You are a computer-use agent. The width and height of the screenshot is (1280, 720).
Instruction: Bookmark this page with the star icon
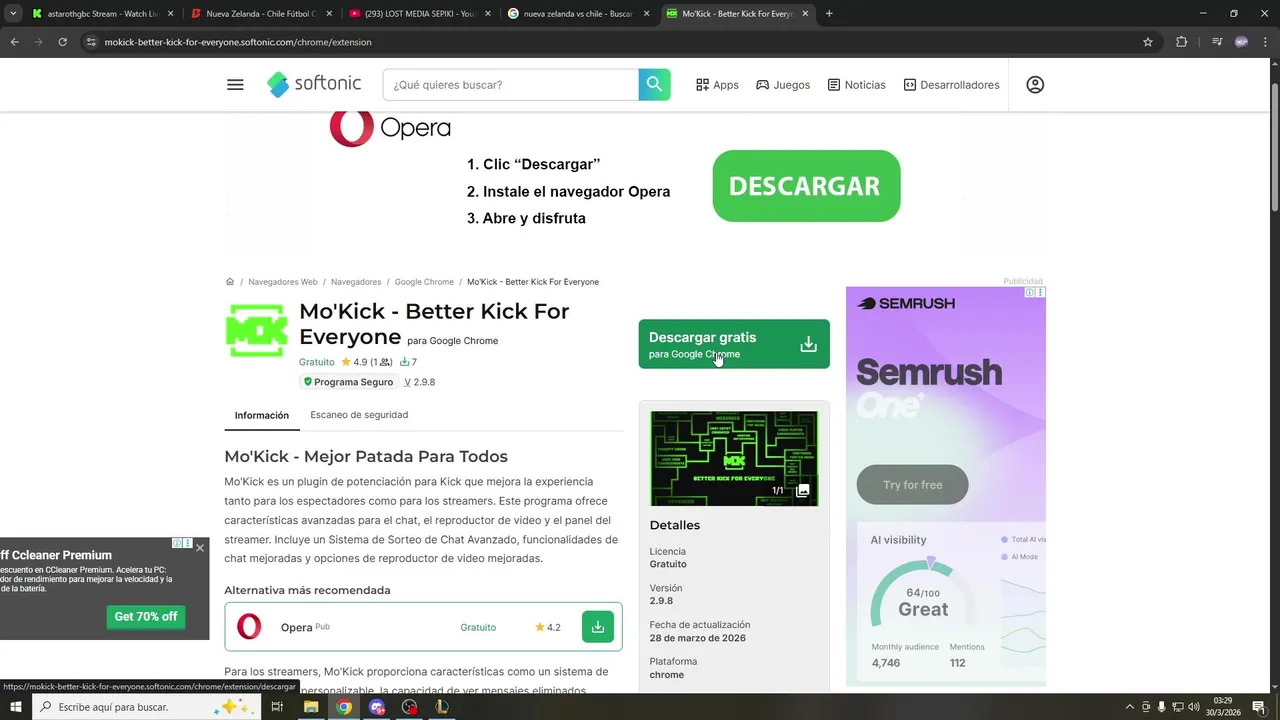pyautogui.click(x=1148, y=42)
